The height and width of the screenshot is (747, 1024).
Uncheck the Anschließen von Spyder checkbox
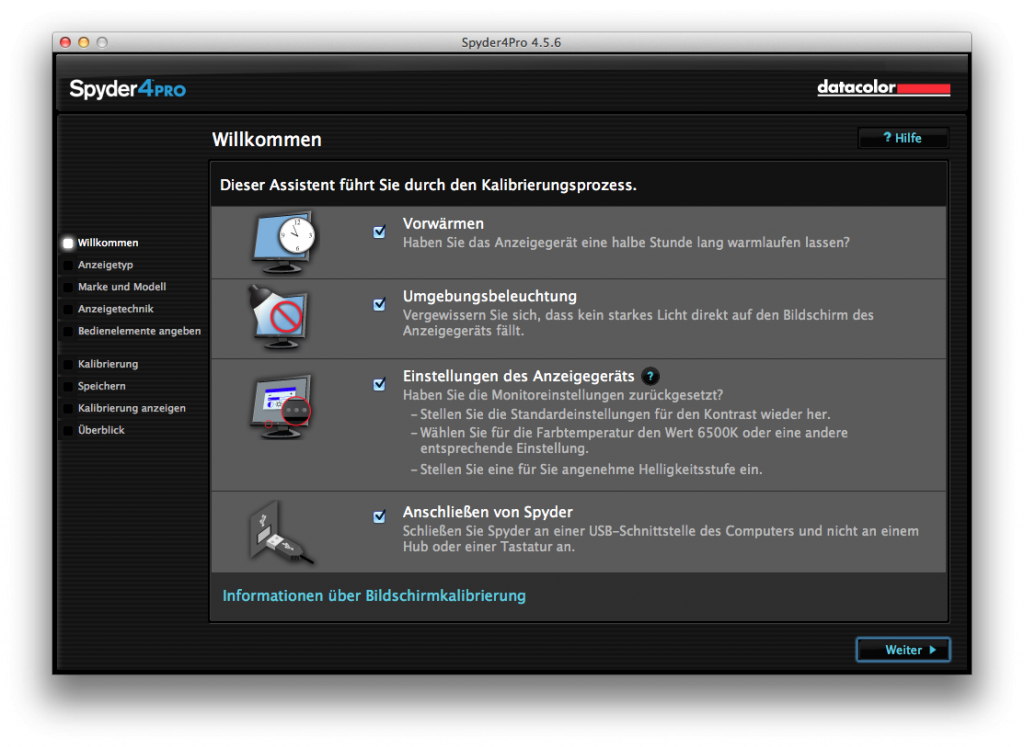379,516
